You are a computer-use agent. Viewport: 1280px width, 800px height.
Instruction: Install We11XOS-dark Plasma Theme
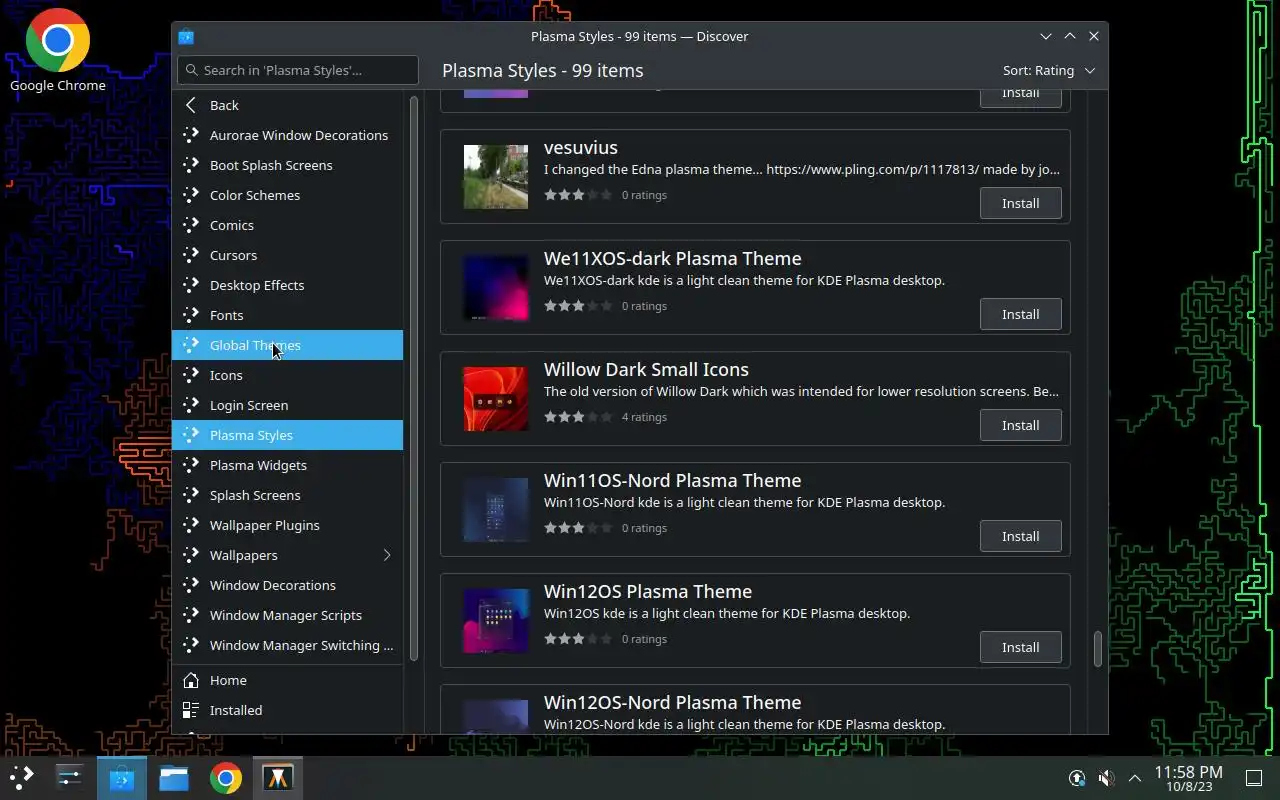1020,314
